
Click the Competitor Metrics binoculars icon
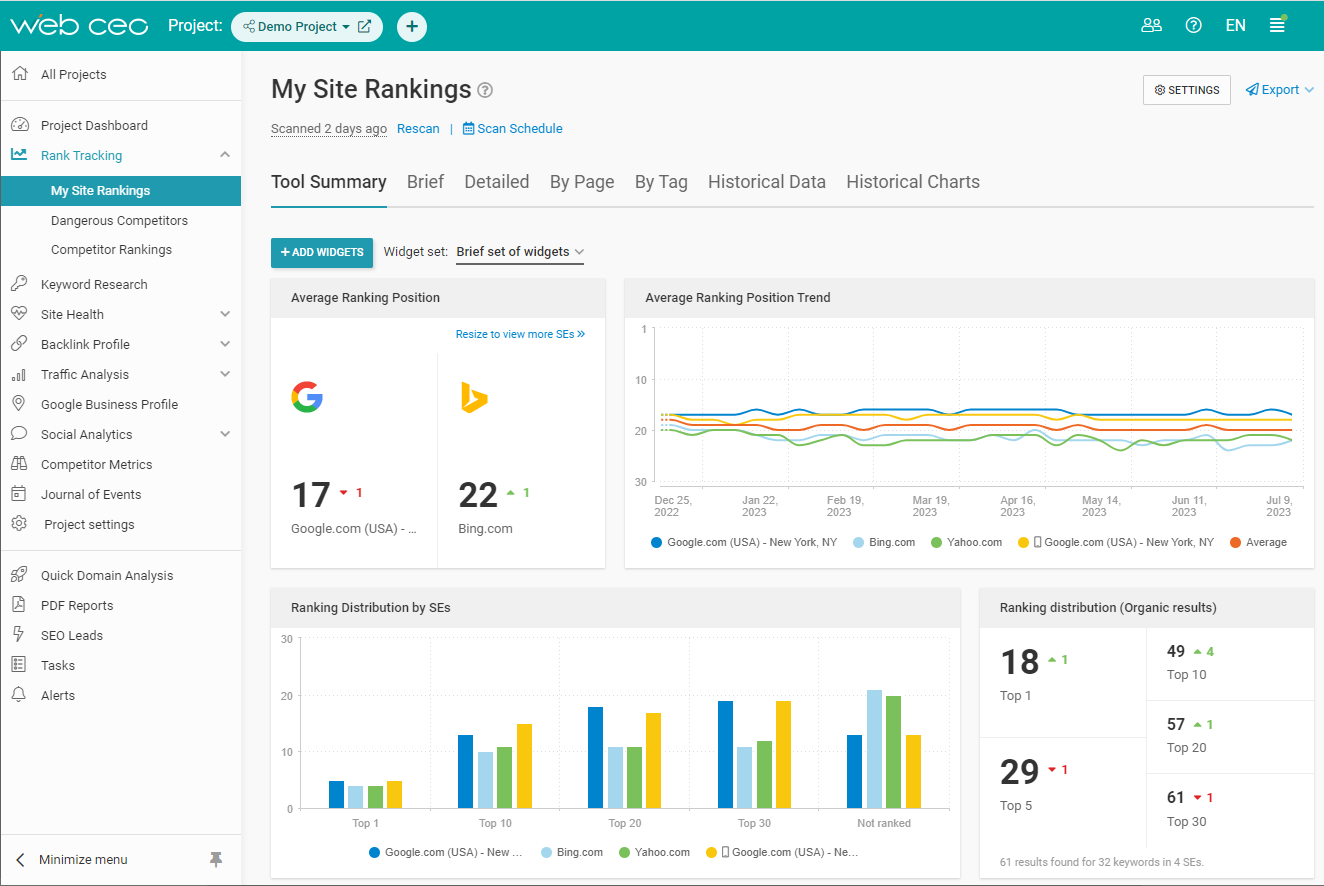(x=19, y=464)
